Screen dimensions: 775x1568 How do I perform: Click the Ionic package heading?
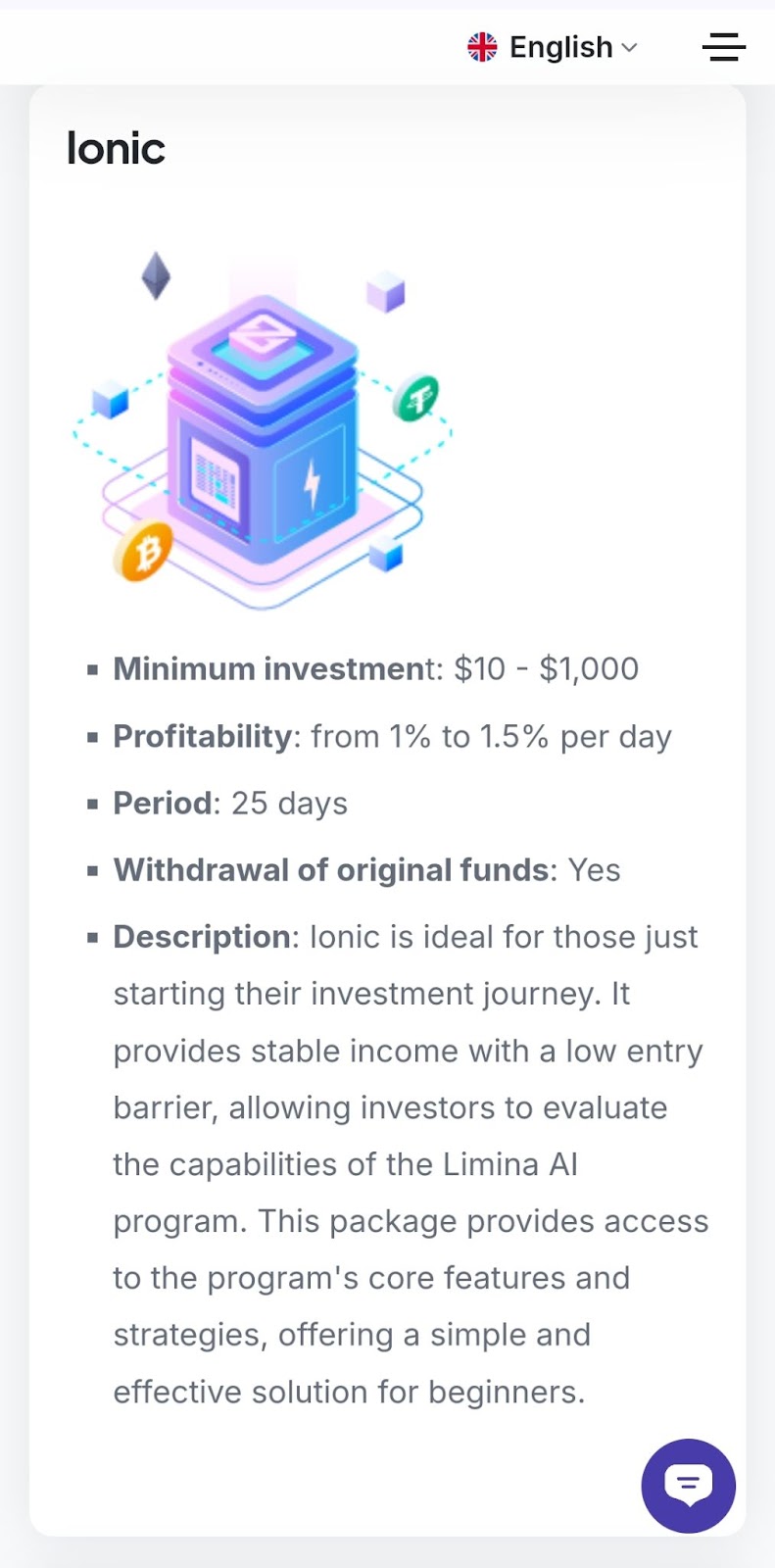pos(116,149)
